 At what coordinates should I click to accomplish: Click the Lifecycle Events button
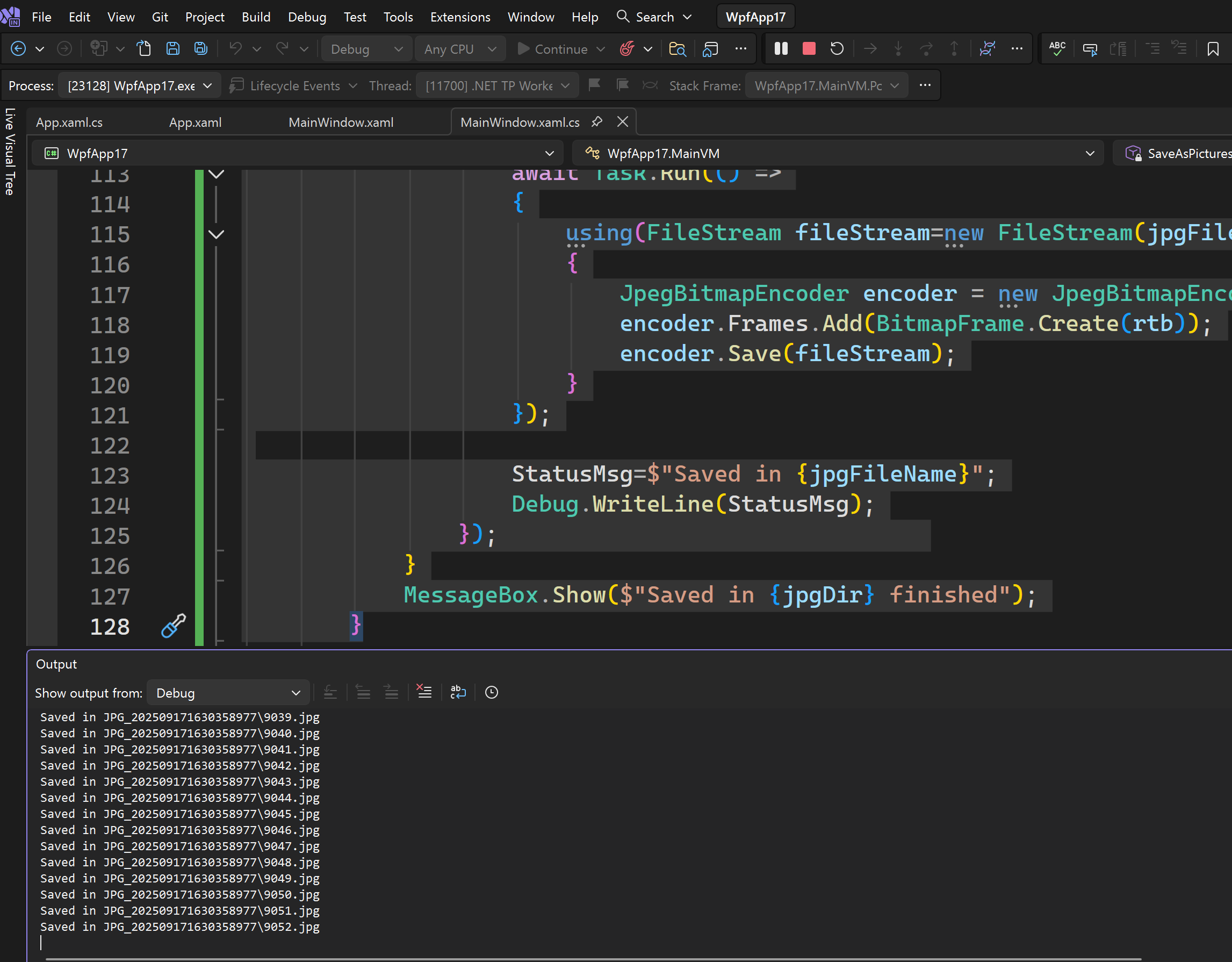pyautogui.click(x=294, y=86)
